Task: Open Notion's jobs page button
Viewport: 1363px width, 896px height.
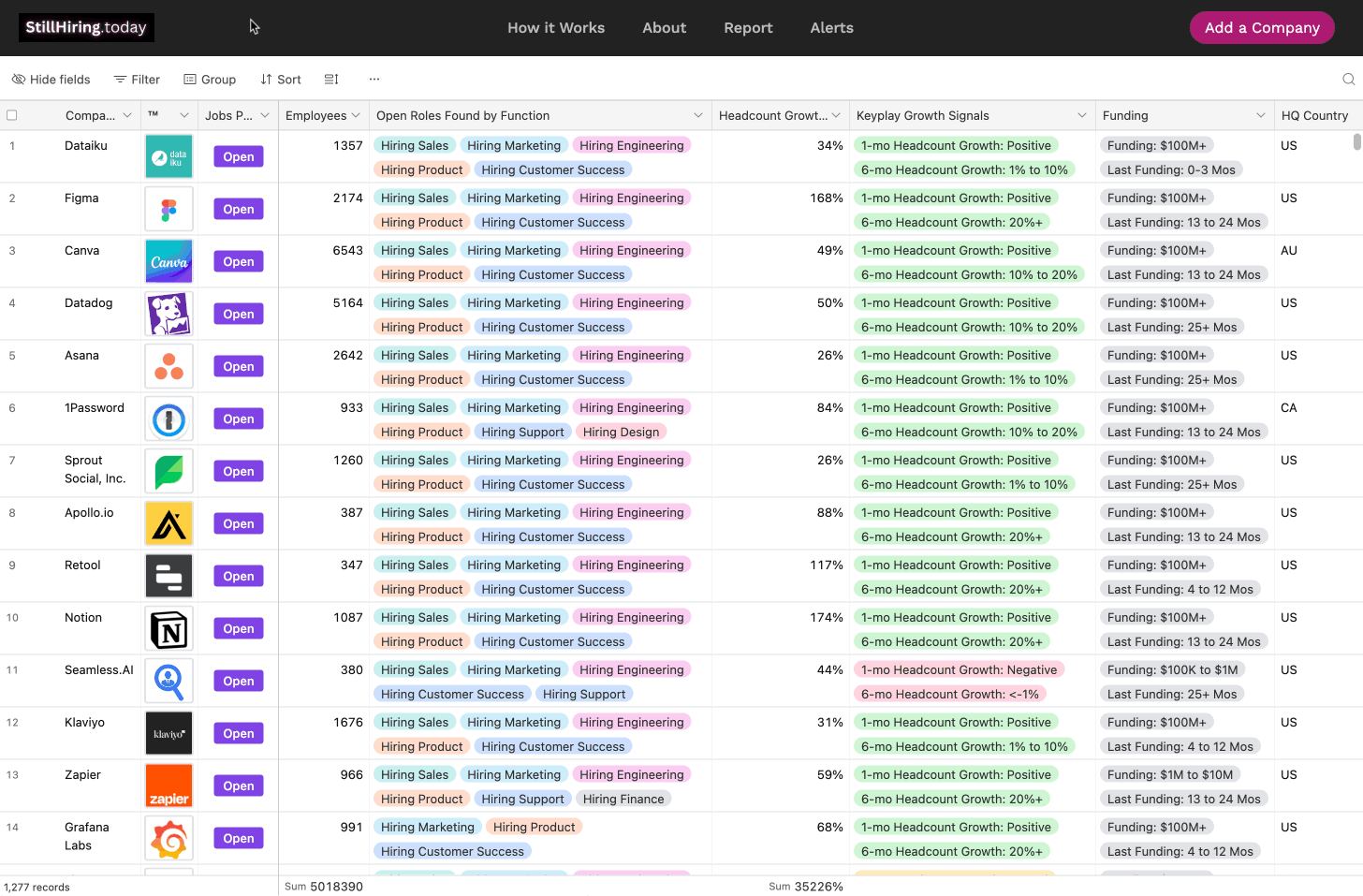Action: (239, 628)
